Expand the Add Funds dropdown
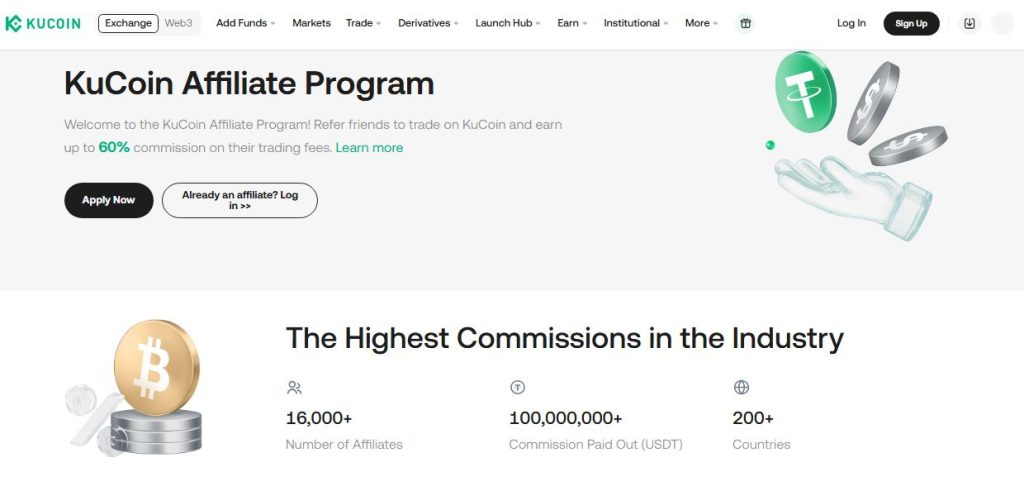The image size is (1024, 491). [245, 23]
